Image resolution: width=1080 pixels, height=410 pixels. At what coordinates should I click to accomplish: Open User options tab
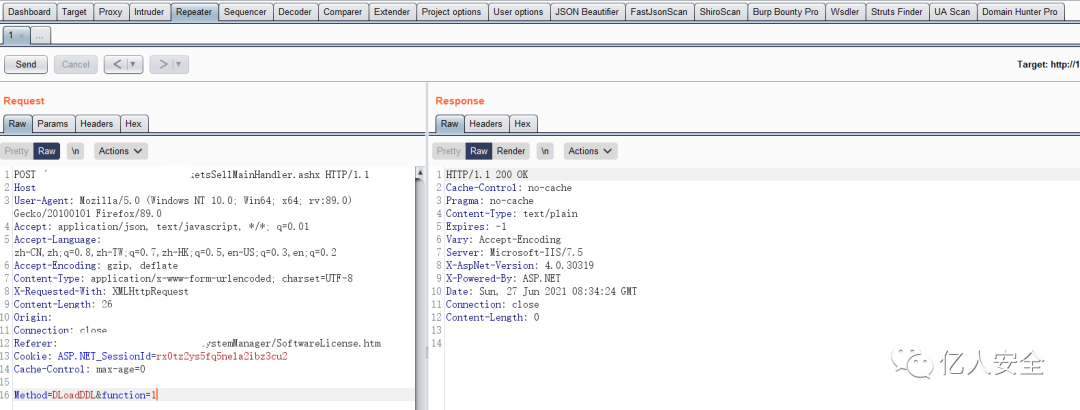click(518, 12)
